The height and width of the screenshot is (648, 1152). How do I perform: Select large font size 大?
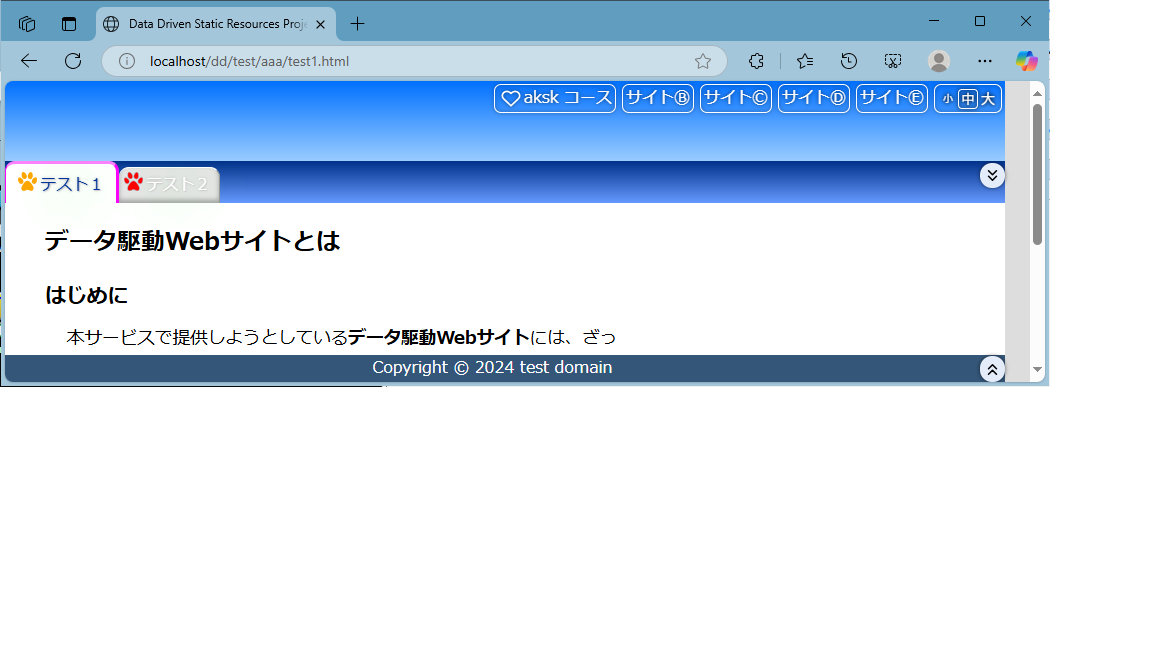tap(988, 99)
